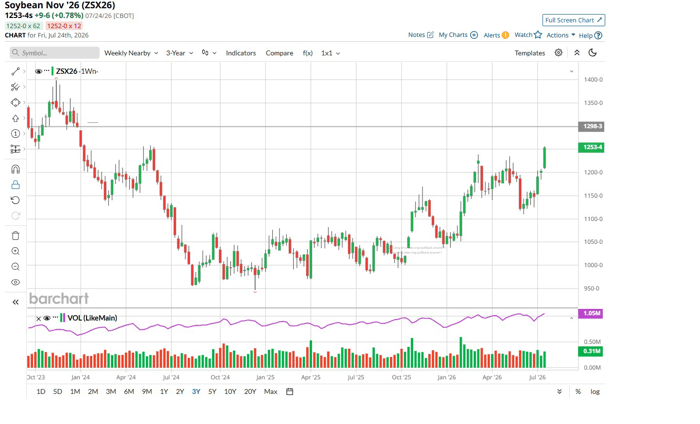Click the ZSX26 green color swatch
Image resolution: width=700 pixels, height=424 pixels.
53,71
